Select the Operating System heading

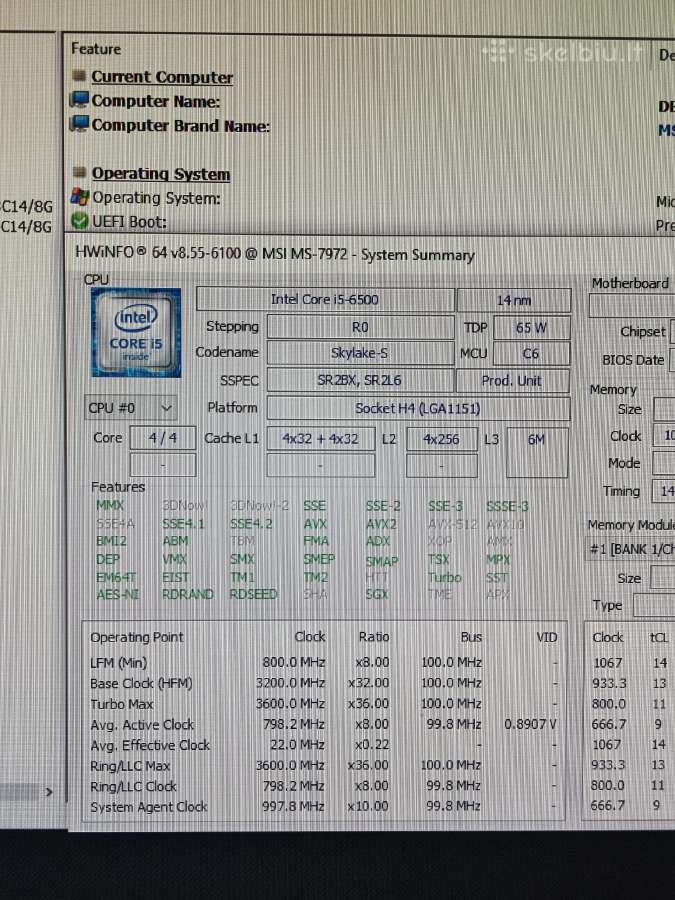(x=161, y=173)
